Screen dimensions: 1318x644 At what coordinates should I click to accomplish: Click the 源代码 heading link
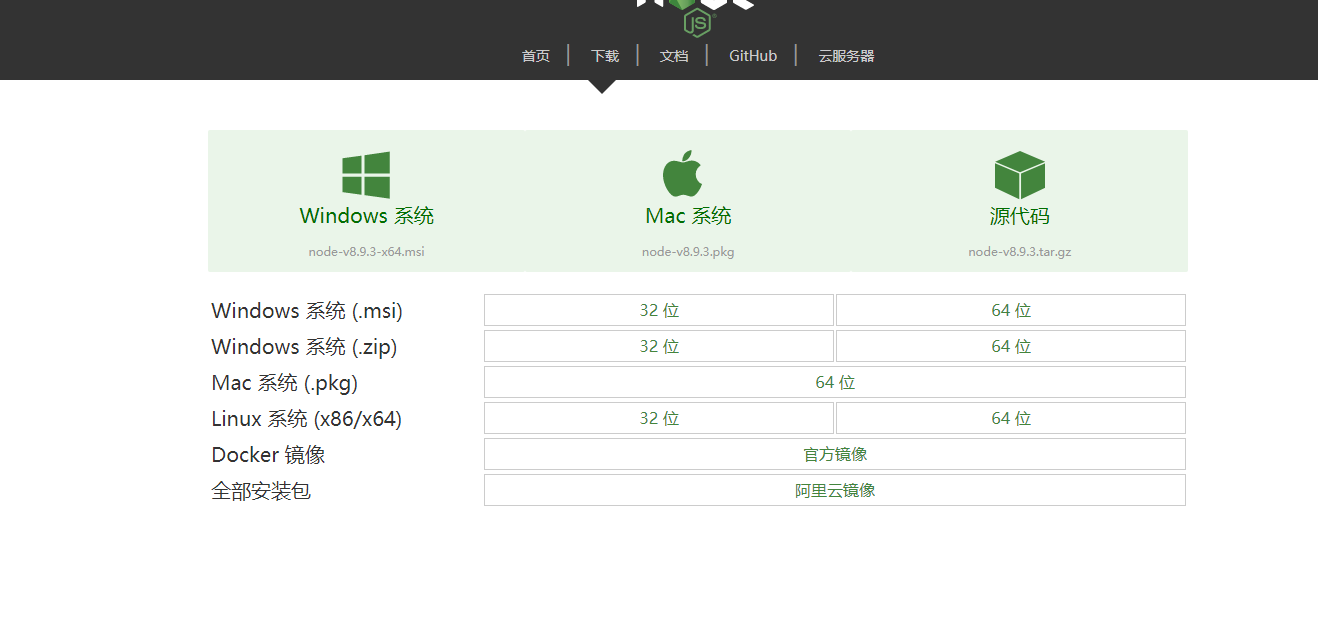coord(1020,216)
